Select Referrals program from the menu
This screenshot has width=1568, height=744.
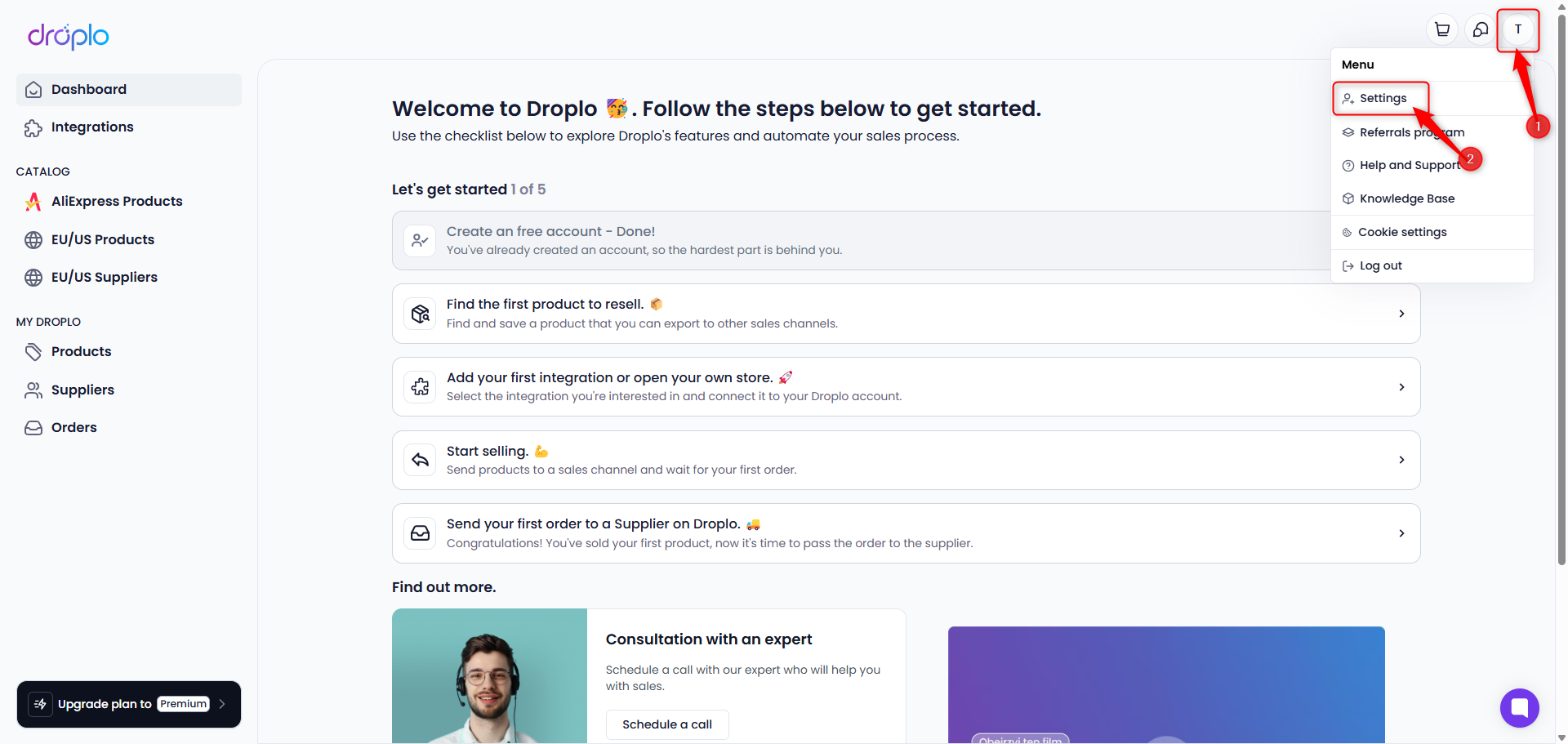click(x=1432, y=132)
